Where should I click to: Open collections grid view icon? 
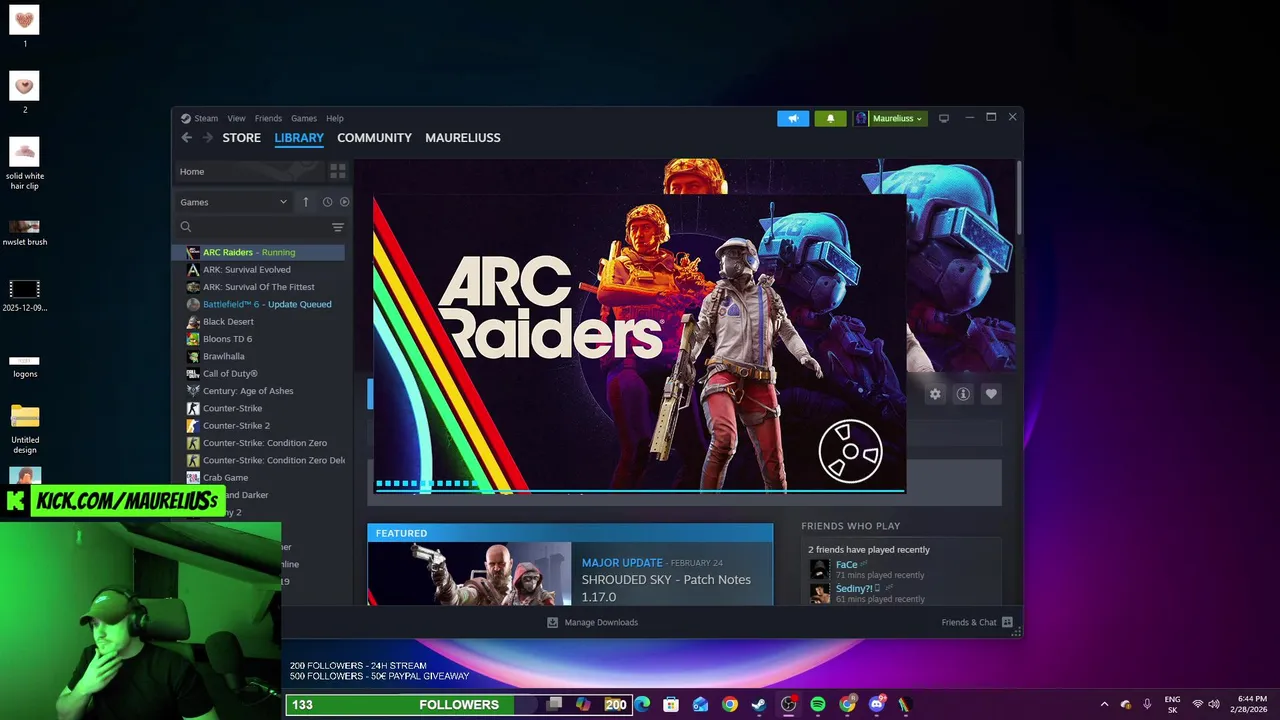pos(337,172)
